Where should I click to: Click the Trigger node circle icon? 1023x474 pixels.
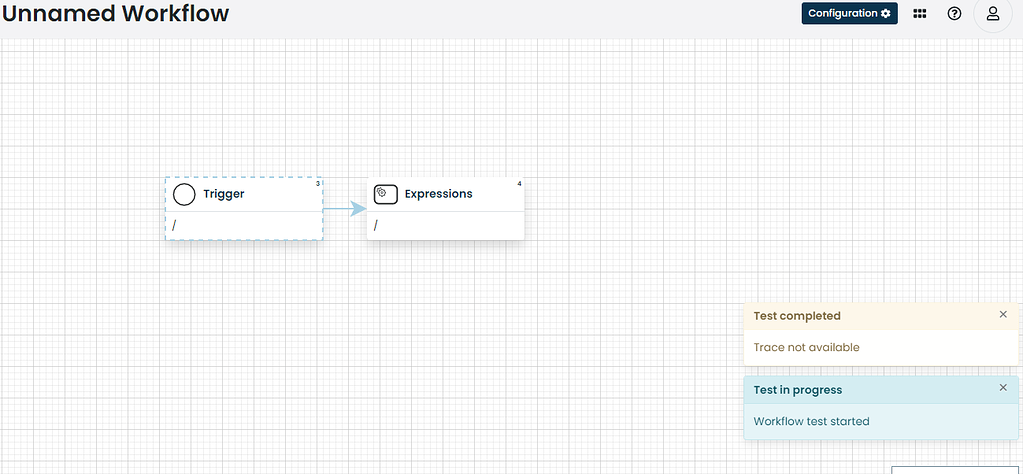point(184,194)
